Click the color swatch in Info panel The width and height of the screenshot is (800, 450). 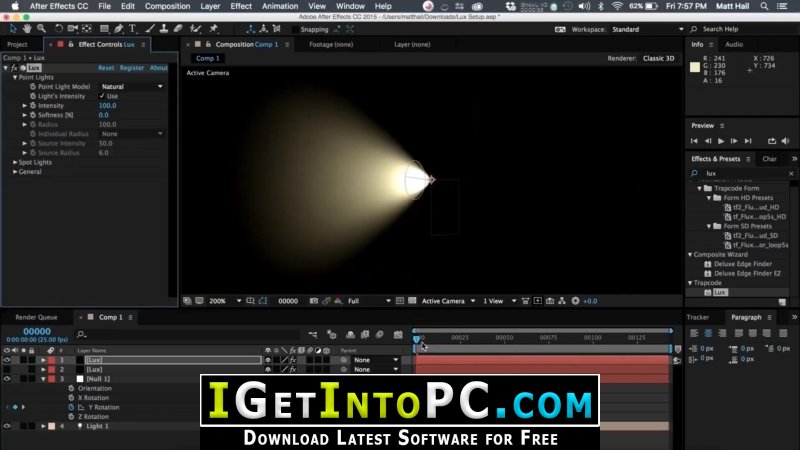point(695,67)
